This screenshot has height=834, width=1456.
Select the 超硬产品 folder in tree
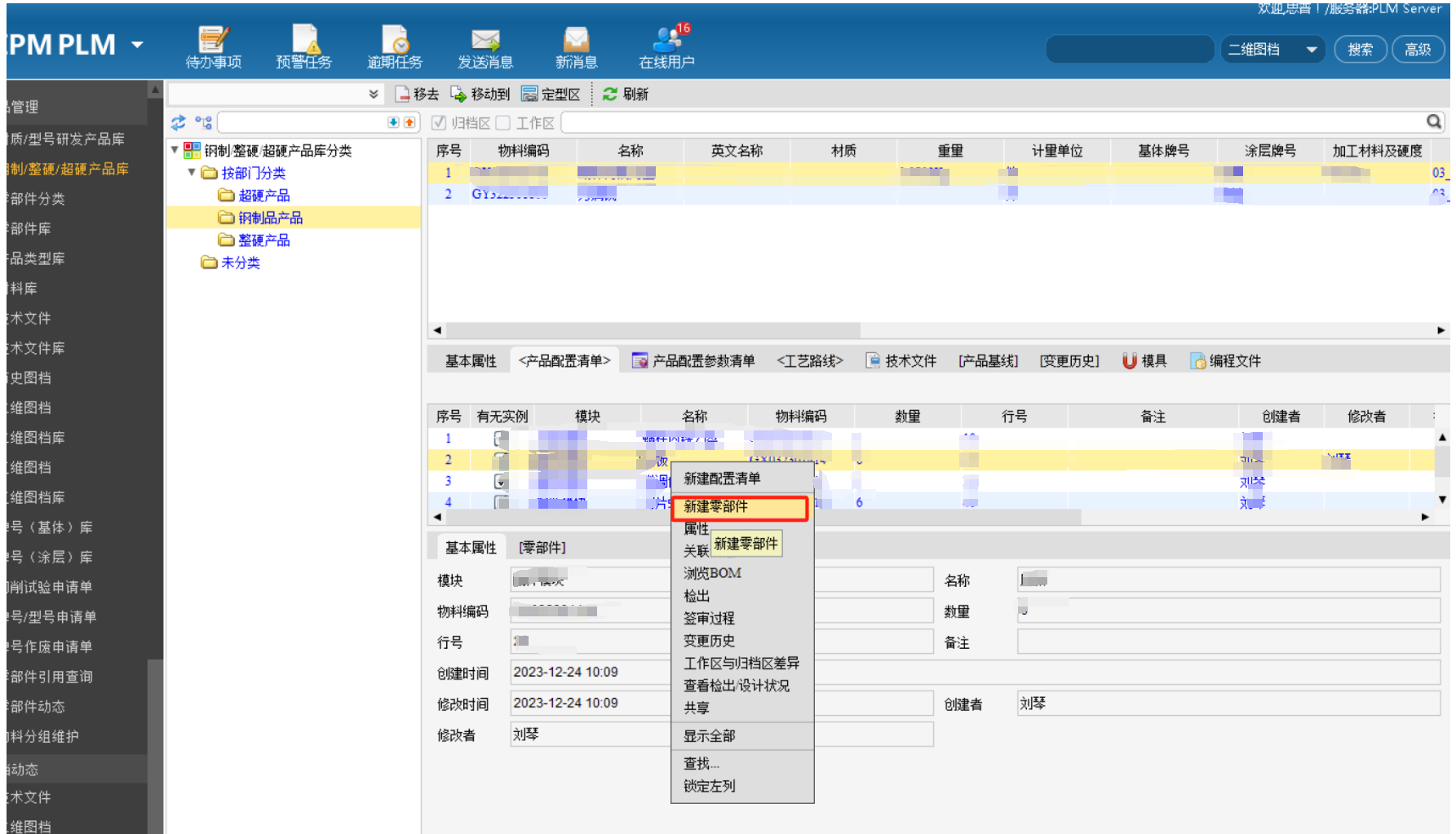pyautogui.click(x=263, y=196)
